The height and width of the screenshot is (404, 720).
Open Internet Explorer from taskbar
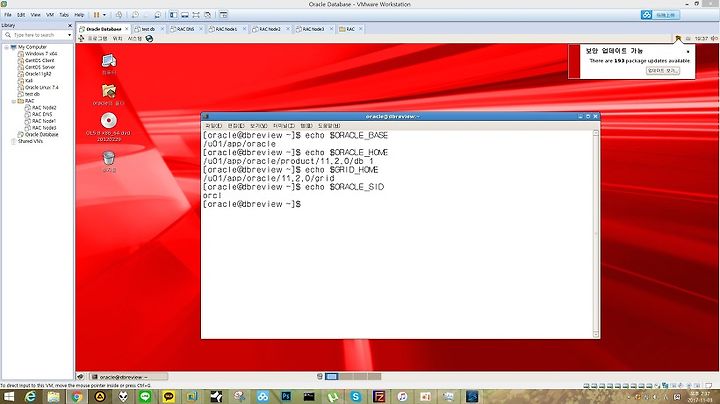[x=30, y=397]
